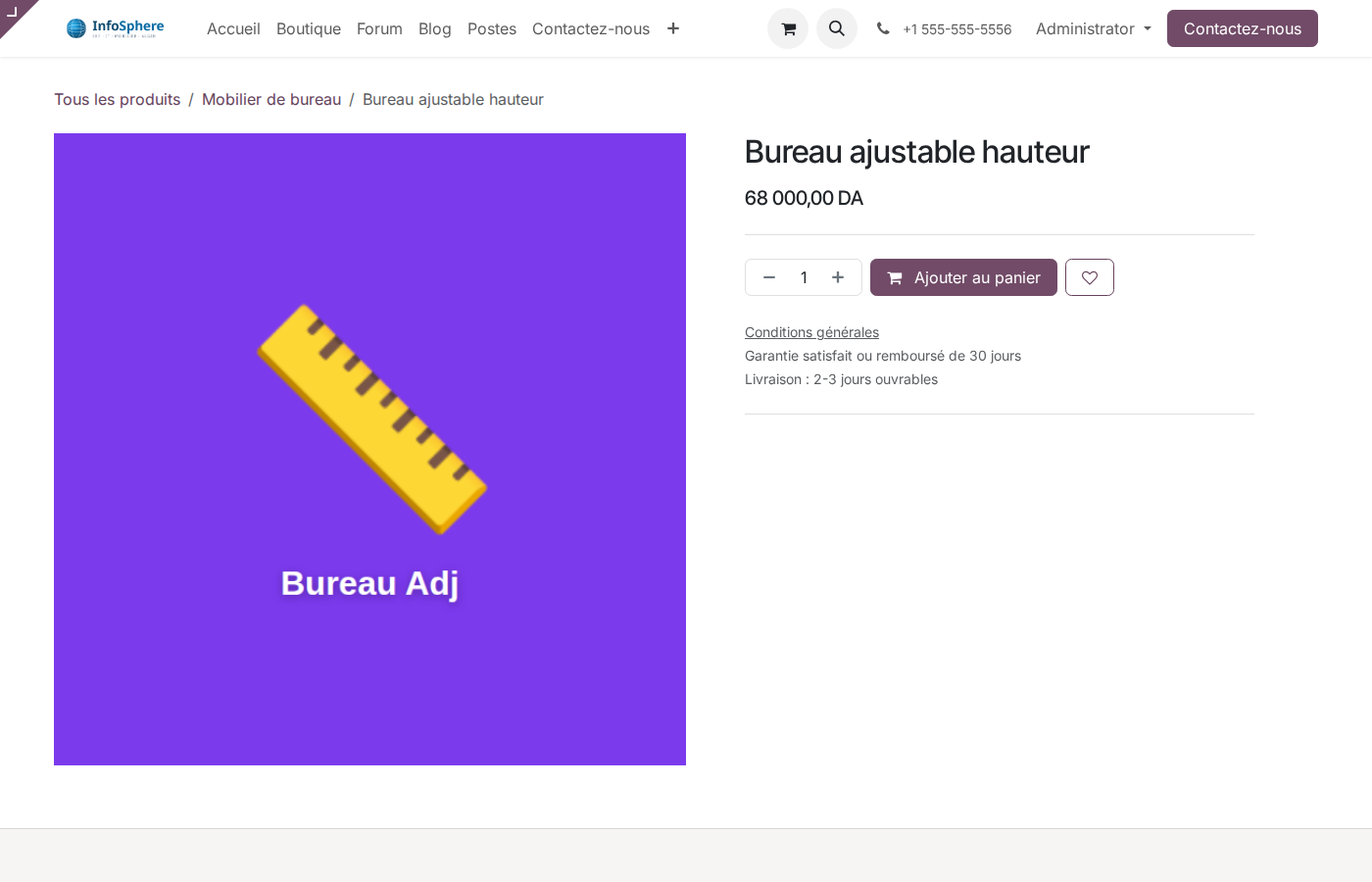
Task: Click the corner arrow icon at top-left
Action: pos(15,14)
